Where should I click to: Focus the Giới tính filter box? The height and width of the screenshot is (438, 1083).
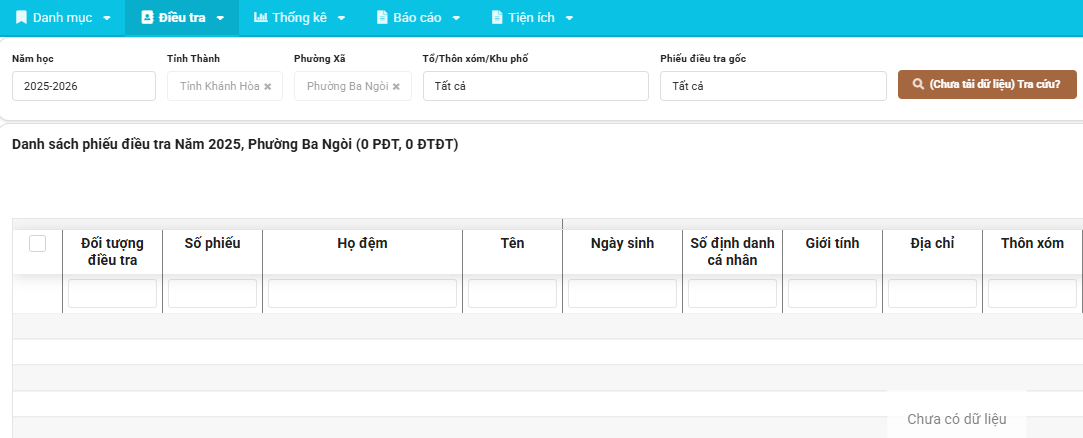(832, 294)
